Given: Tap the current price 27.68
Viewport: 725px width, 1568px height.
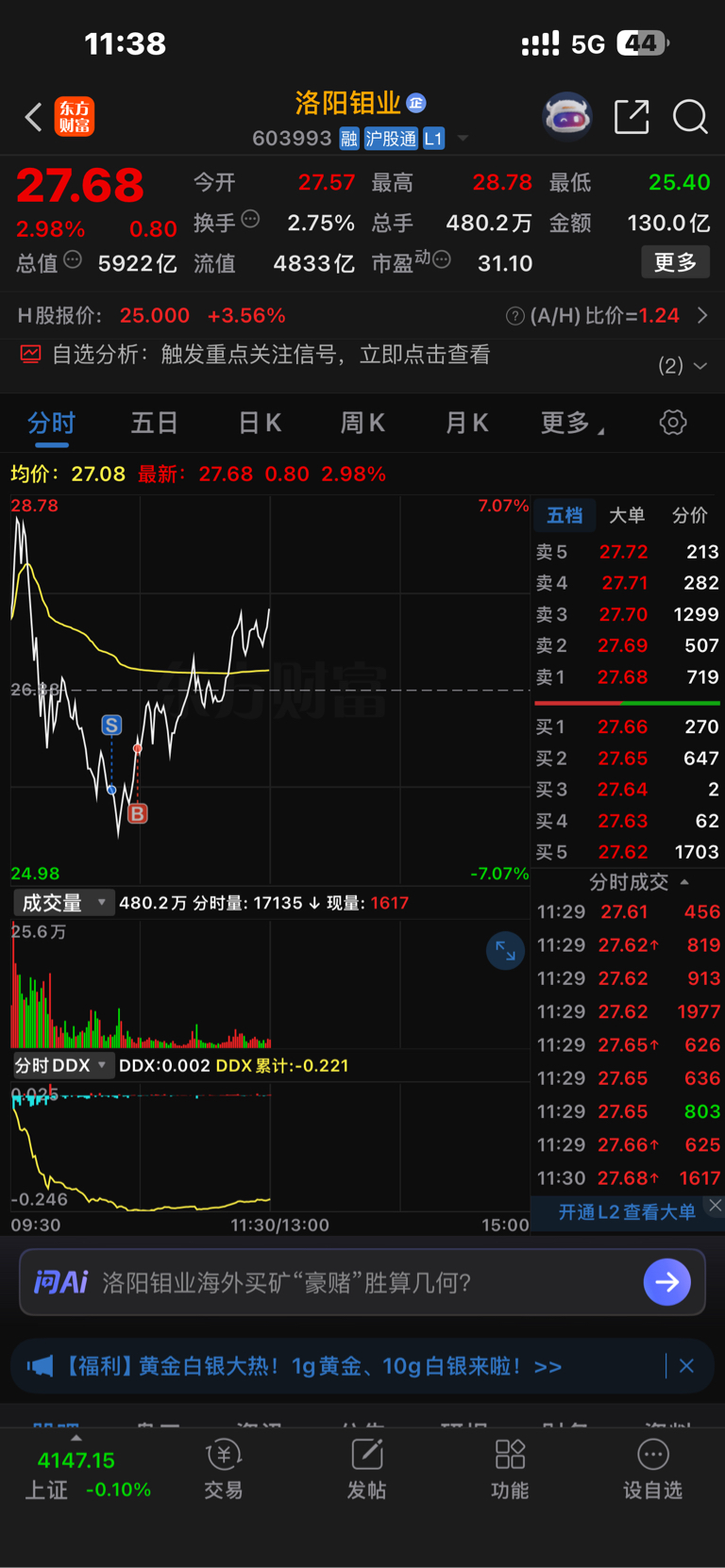Looking at the screenshot, I should (x=80, y=185).
